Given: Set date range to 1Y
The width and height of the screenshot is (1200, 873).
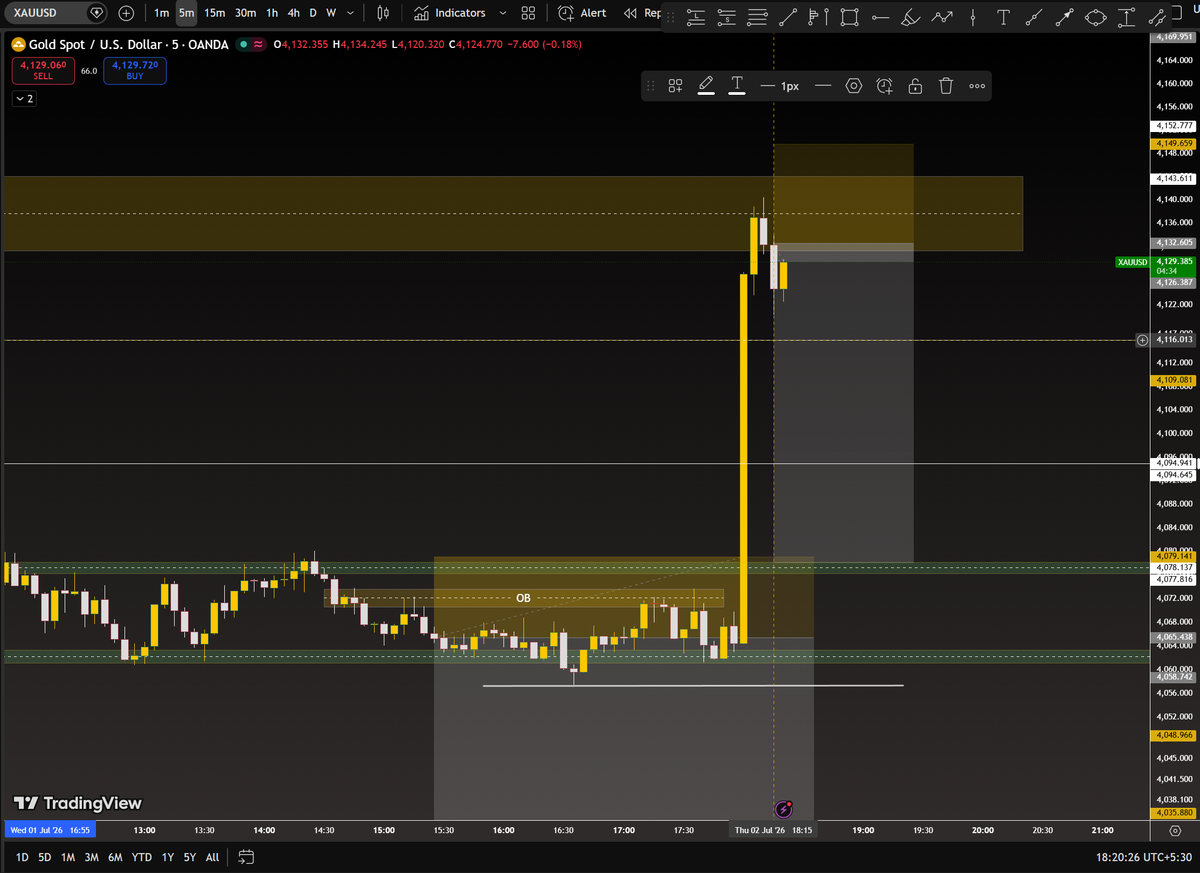Looking at the screenshot, I should tap(167, 857).
